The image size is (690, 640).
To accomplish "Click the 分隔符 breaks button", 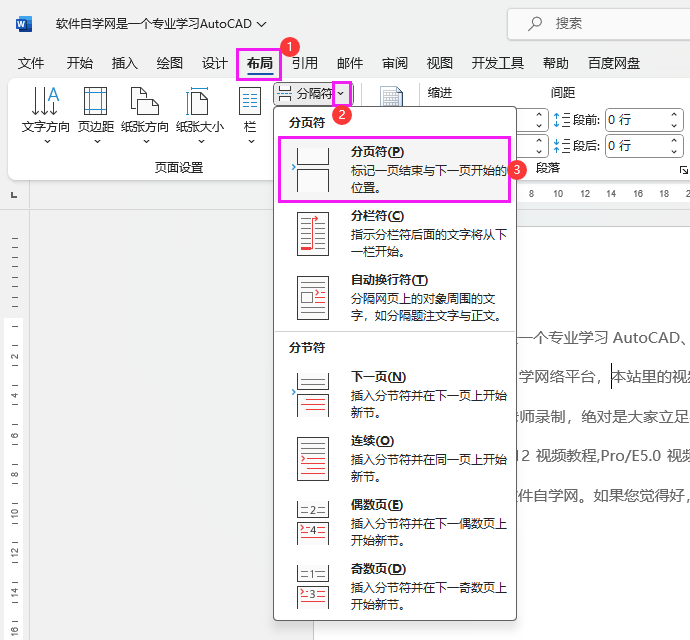I will tap(305, 94).
